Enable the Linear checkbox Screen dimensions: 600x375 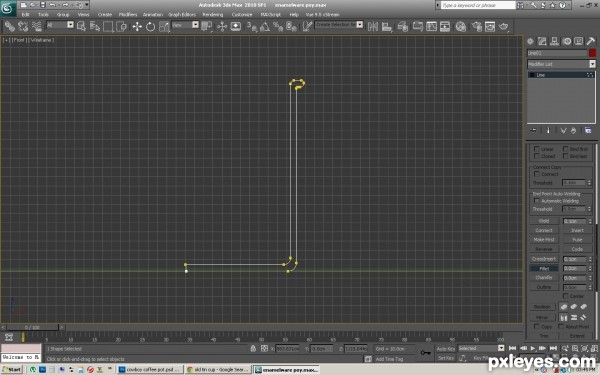coord(536,149)
